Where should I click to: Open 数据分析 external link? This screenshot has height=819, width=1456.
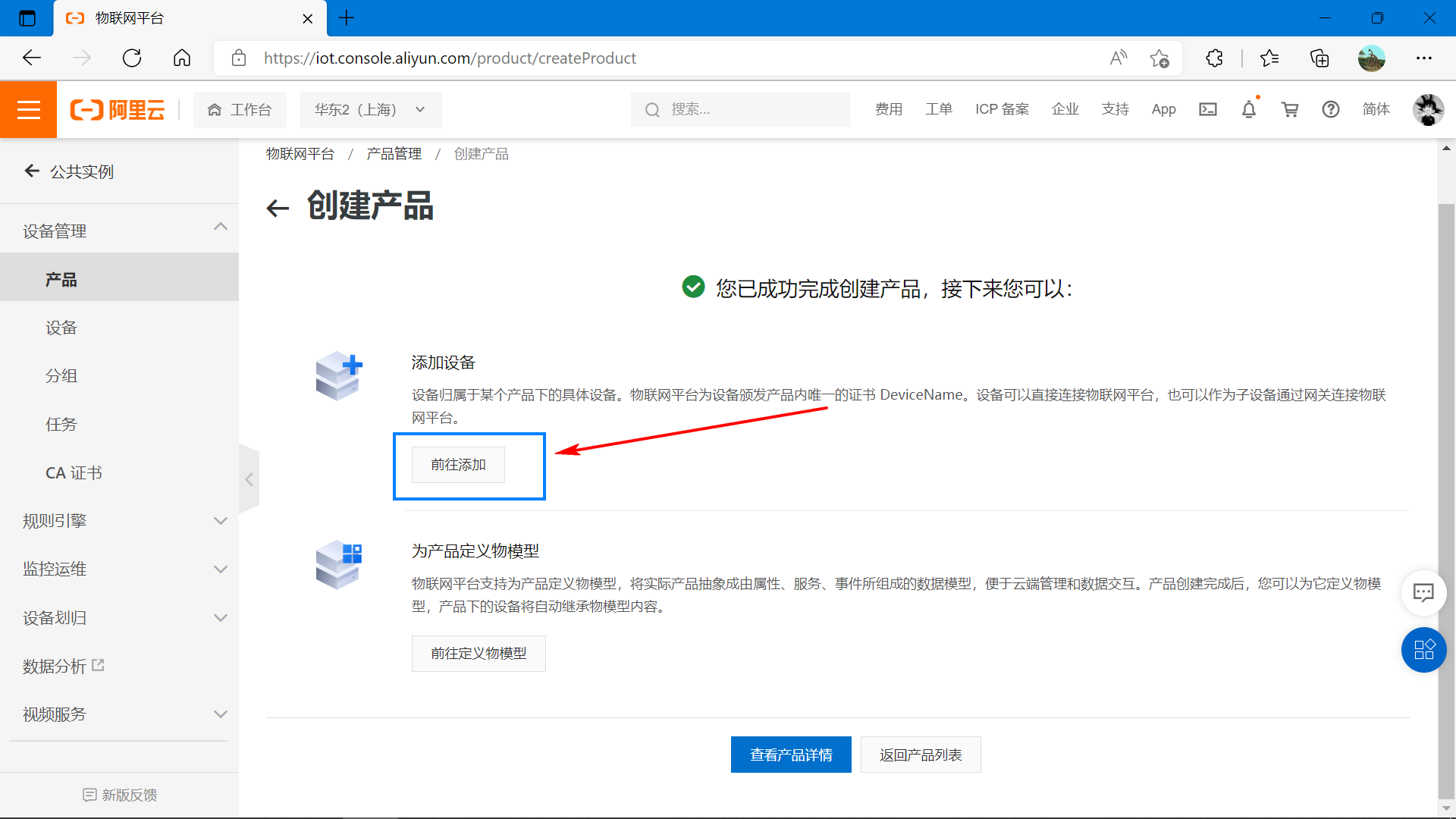[64, 667]
